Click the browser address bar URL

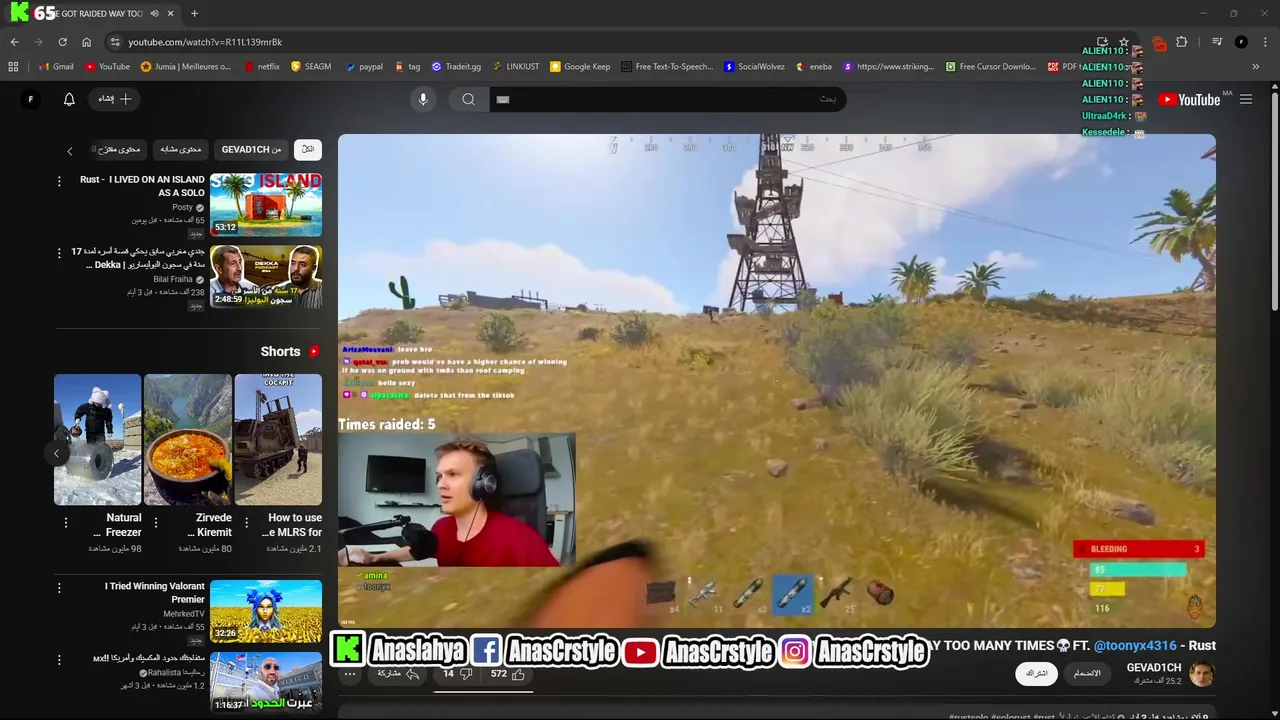point(205,42)
